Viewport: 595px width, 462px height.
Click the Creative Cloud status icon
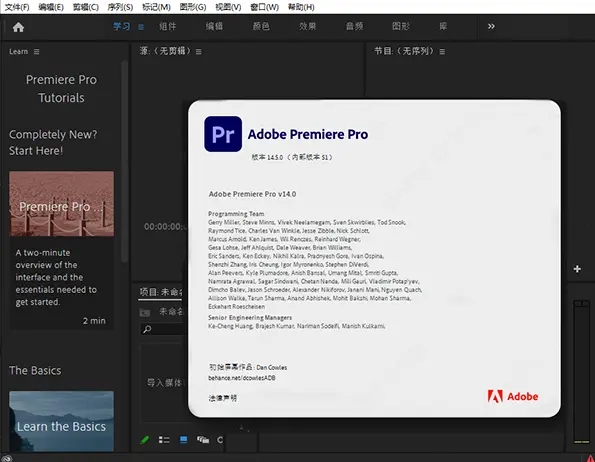7,459
